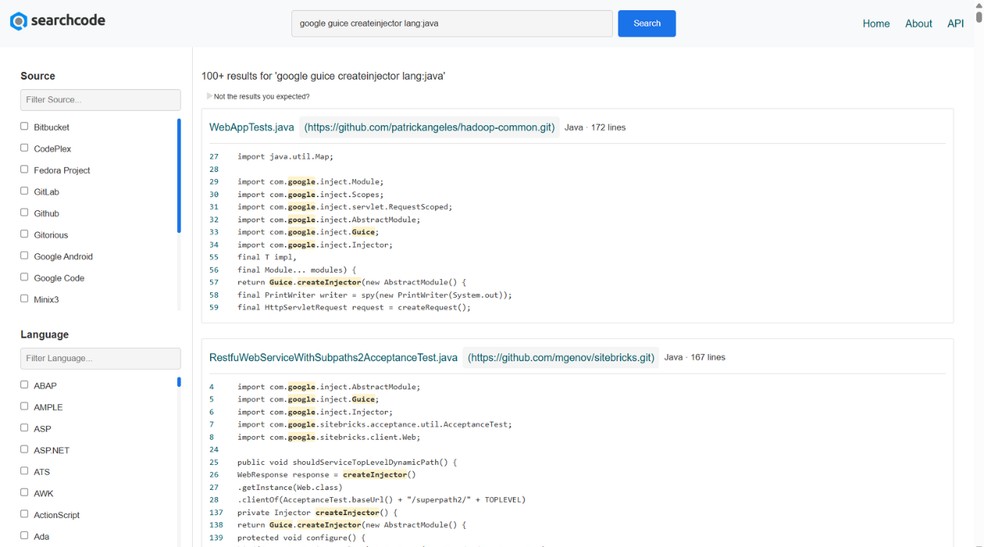Screen dimensions: 984x547
Task: Check the Fedora Project source checkbox
Action: point(24,169)
